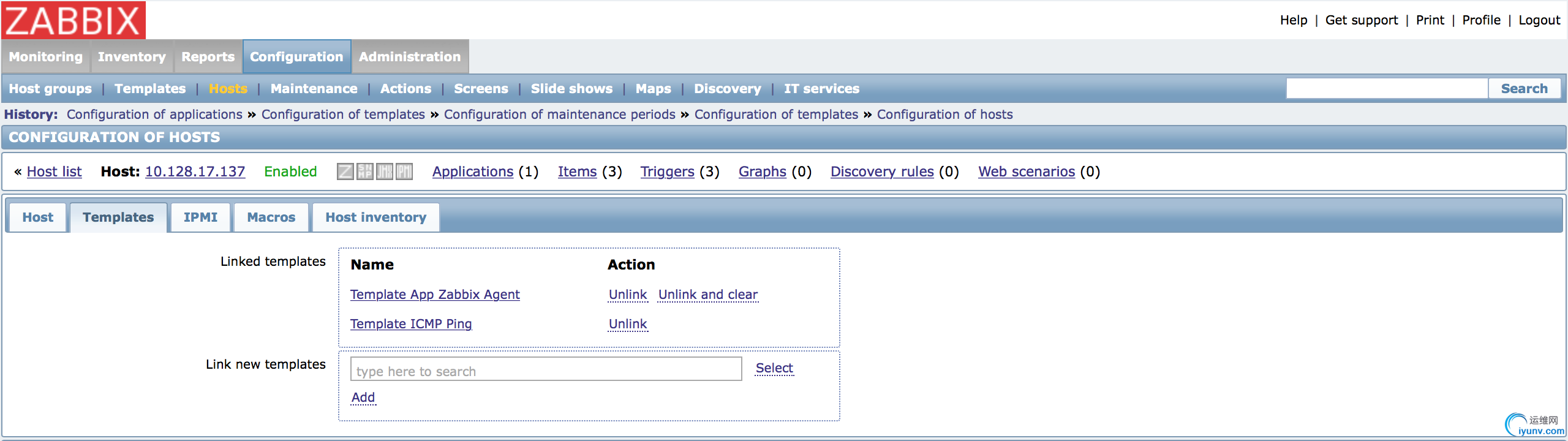Open host 10.128.17.137 link
1568x441 pixels.
[195, 171]
